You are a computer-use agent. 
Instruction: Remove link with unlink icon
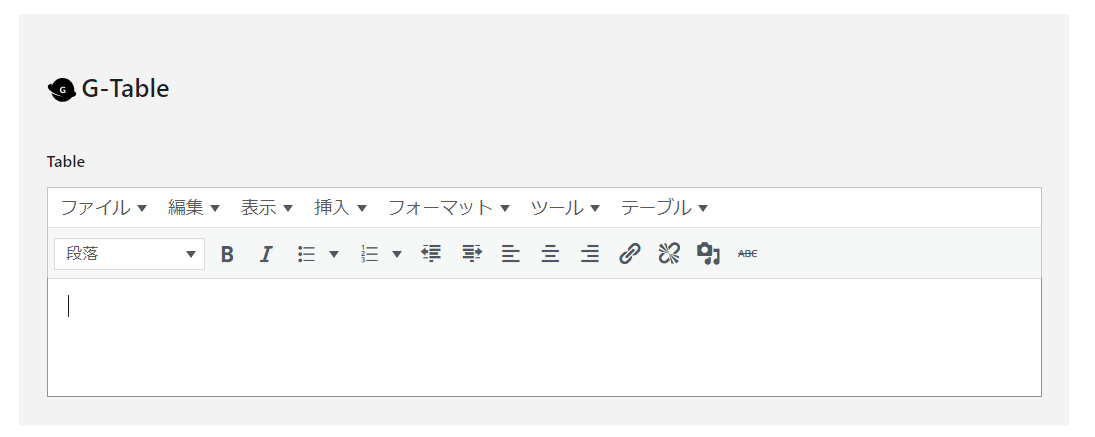669,254
